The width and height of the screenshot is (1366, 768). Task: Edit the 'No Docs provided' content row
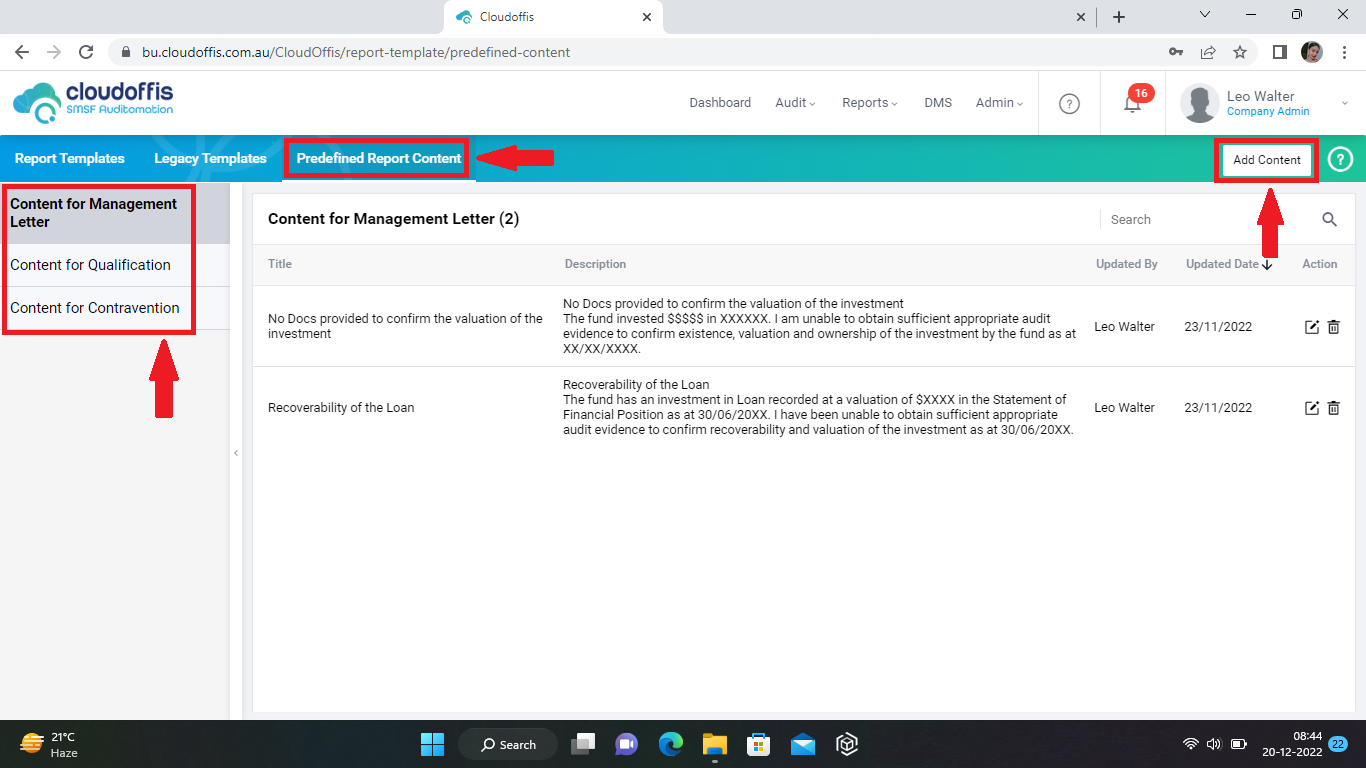click(1312, 327)
